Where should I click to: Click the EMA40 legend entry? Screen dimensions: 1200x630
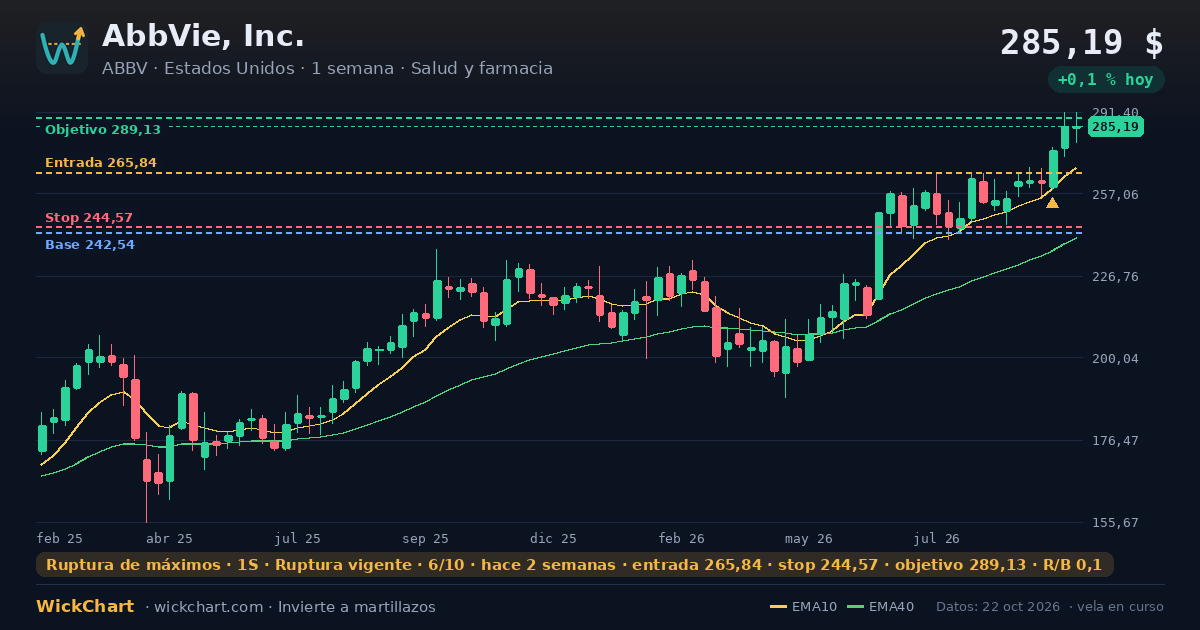coord(880,607)
